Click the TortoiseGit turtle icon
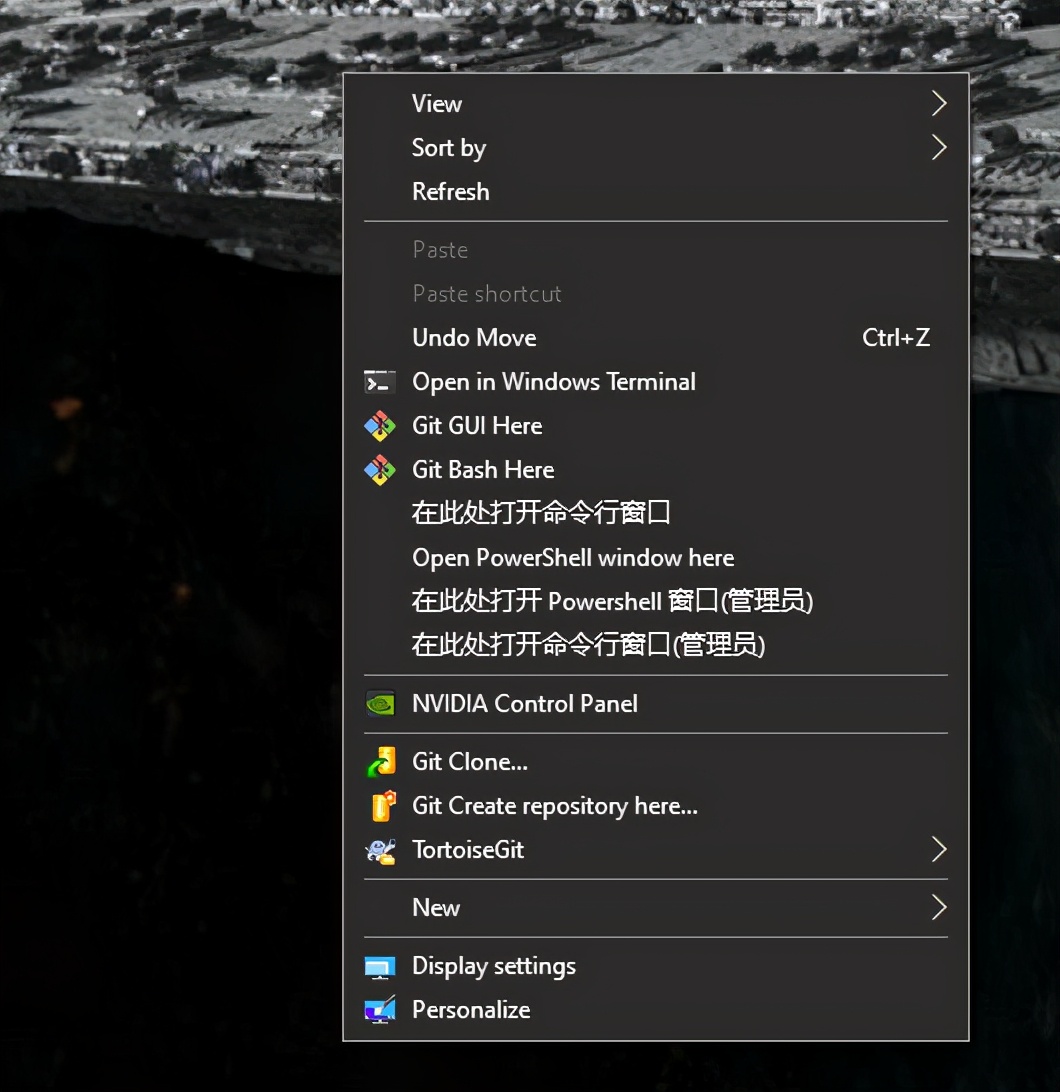The width and height of the screenshot is (1060, 1092). 381,849
